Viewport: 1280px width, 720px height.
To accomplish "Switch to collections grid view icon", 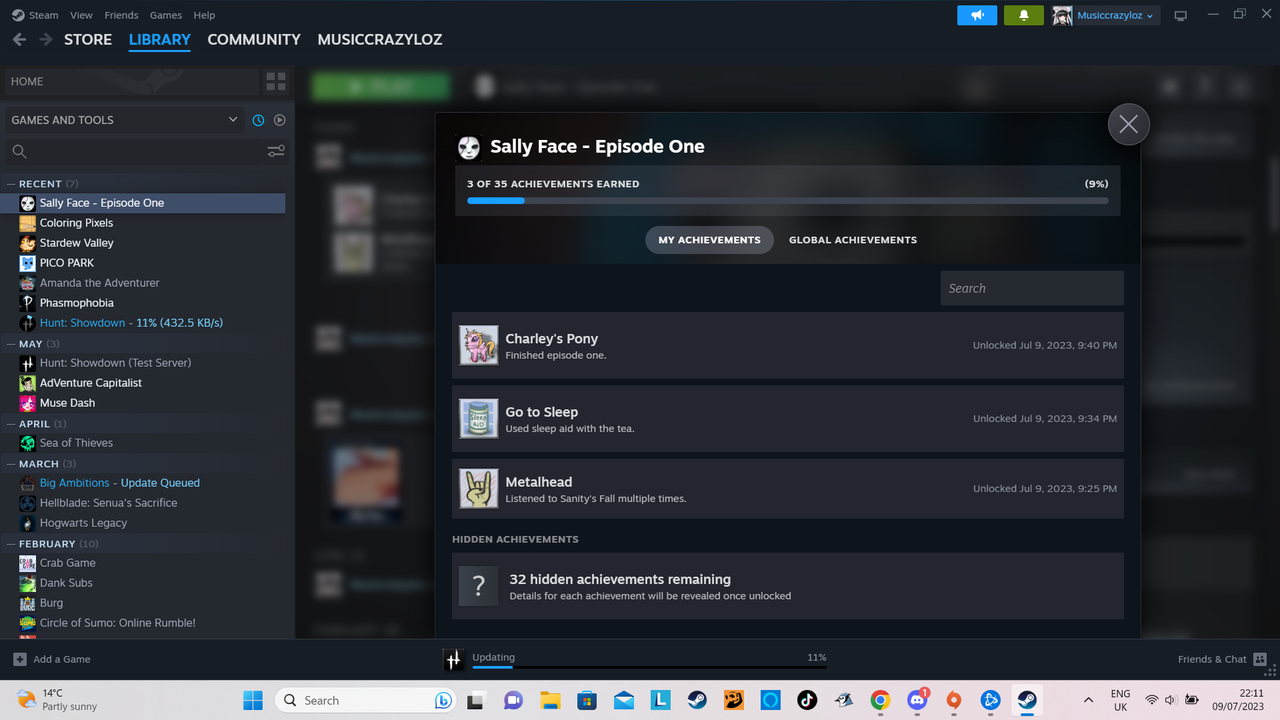I will tap(276, 81).
